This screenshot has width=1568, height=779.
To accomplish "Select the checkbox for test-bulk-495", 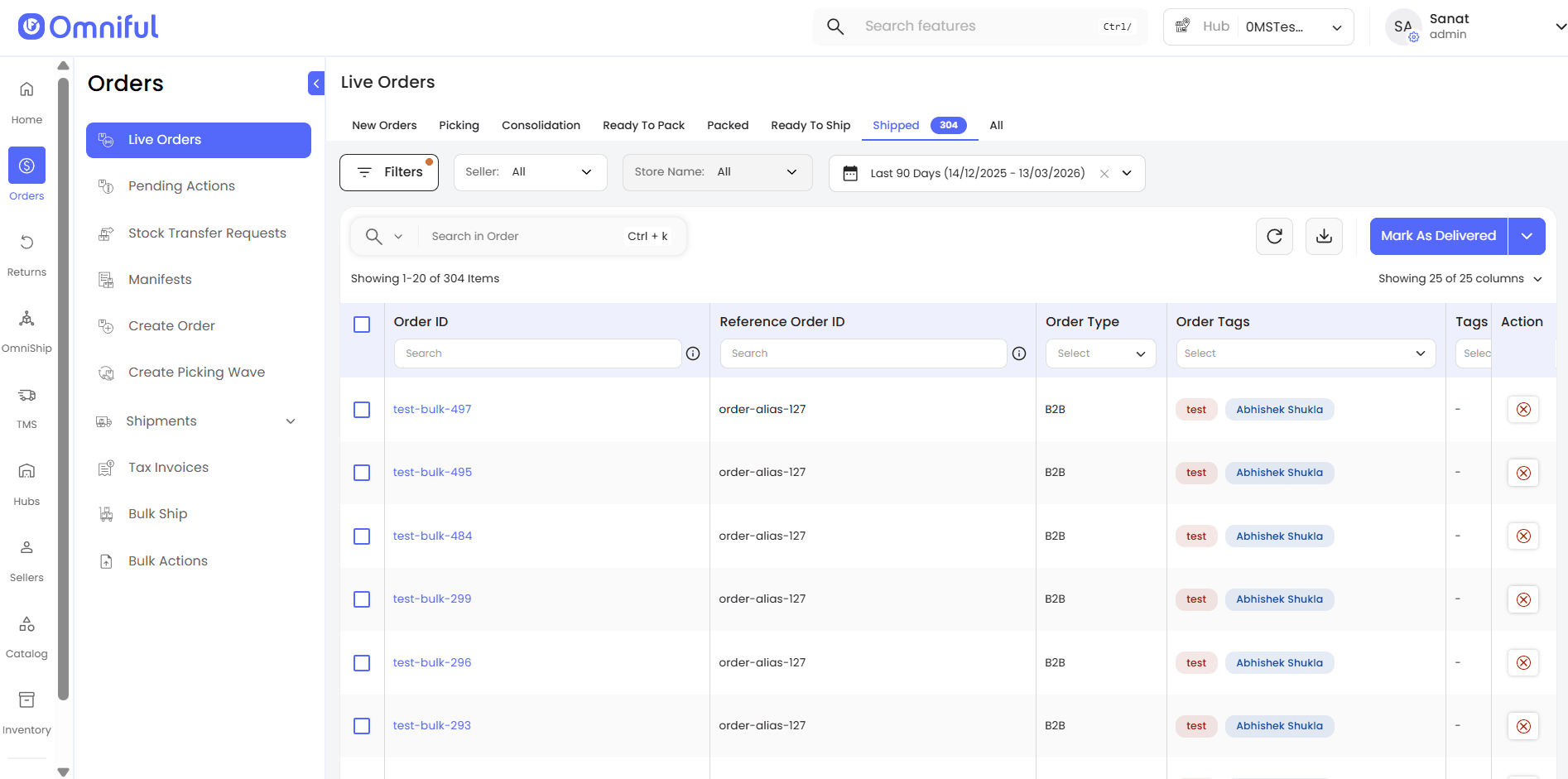I will (x=362, y=473).
